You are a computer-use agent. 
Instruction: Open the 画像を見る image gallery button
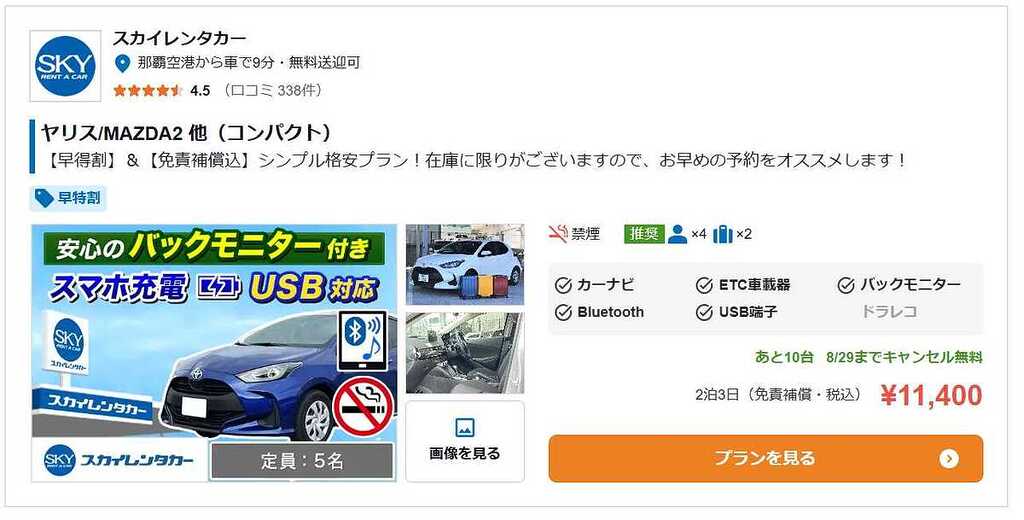tap(464, 442)
